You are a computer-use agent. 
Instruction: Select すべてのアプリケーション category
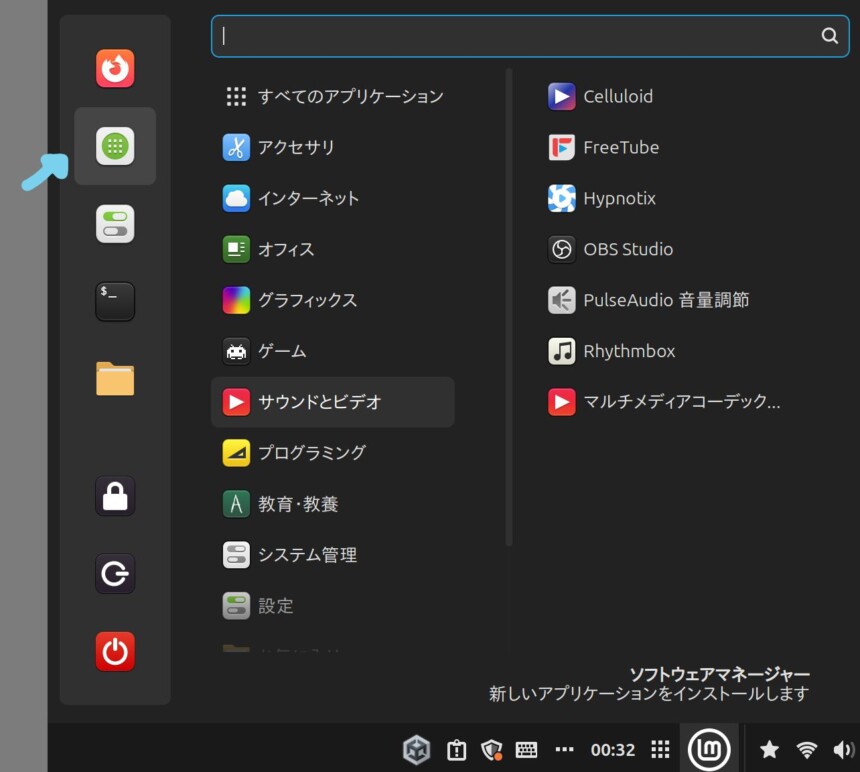pyautogui.click(x=333, y=96)
